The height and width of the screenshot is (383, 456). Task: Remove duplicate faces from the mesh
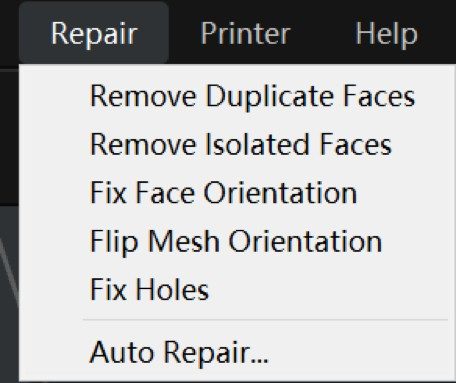click(233, 96)
